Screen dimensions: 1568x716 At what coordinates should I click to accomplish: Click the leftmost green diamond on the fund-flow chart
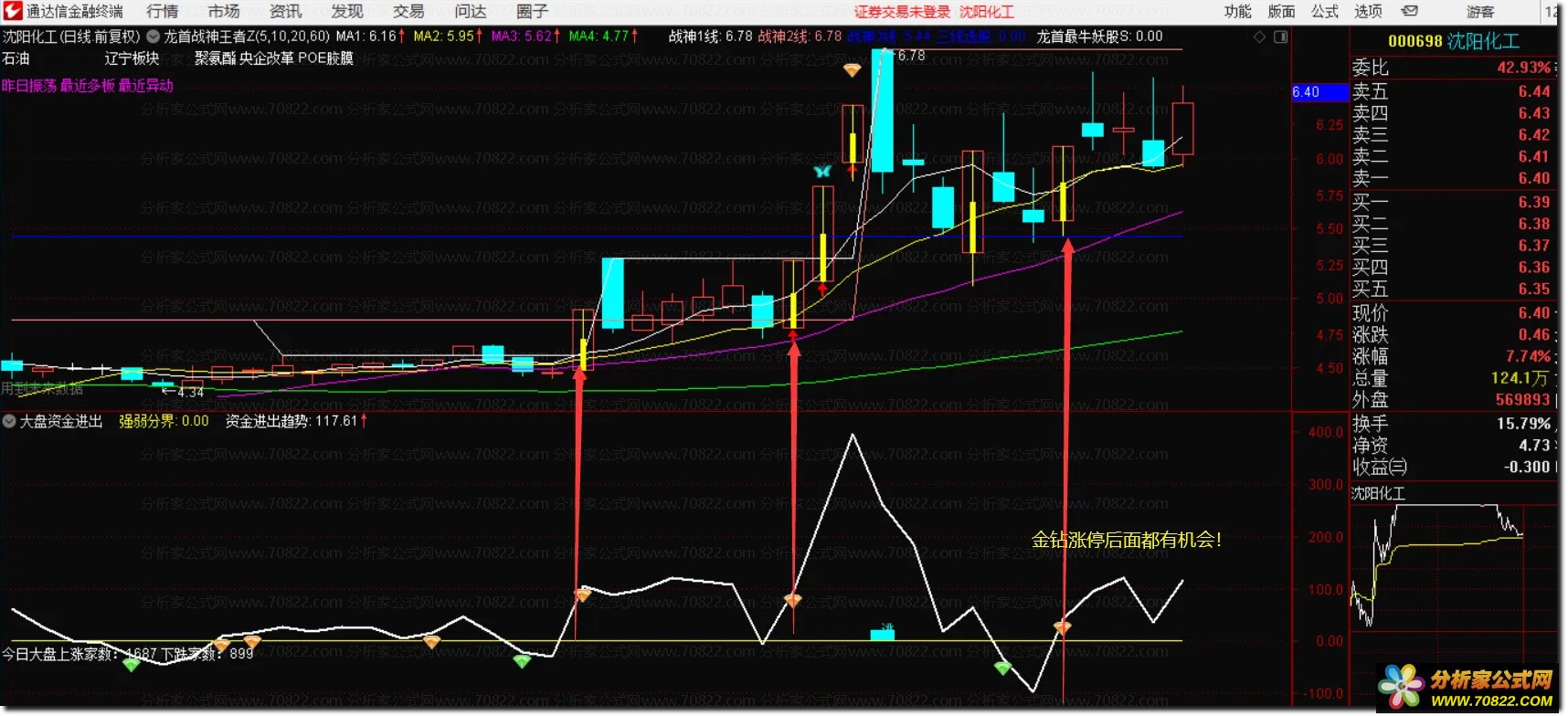point(132,664)
